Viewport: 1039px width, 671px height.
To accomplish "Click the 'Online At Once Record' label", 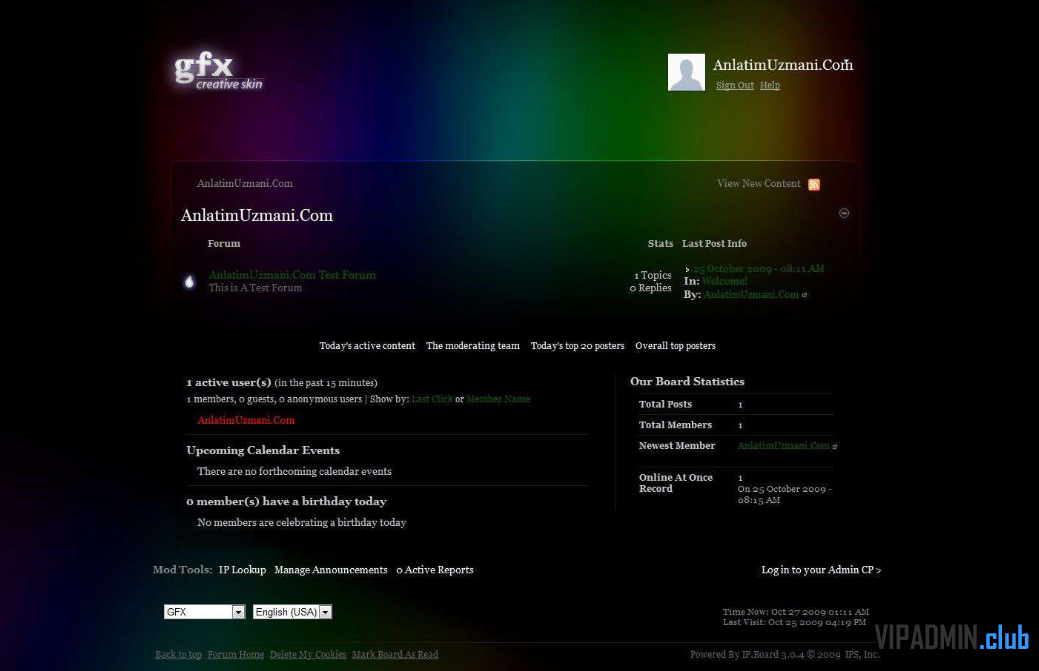I will tap(676, 483).
